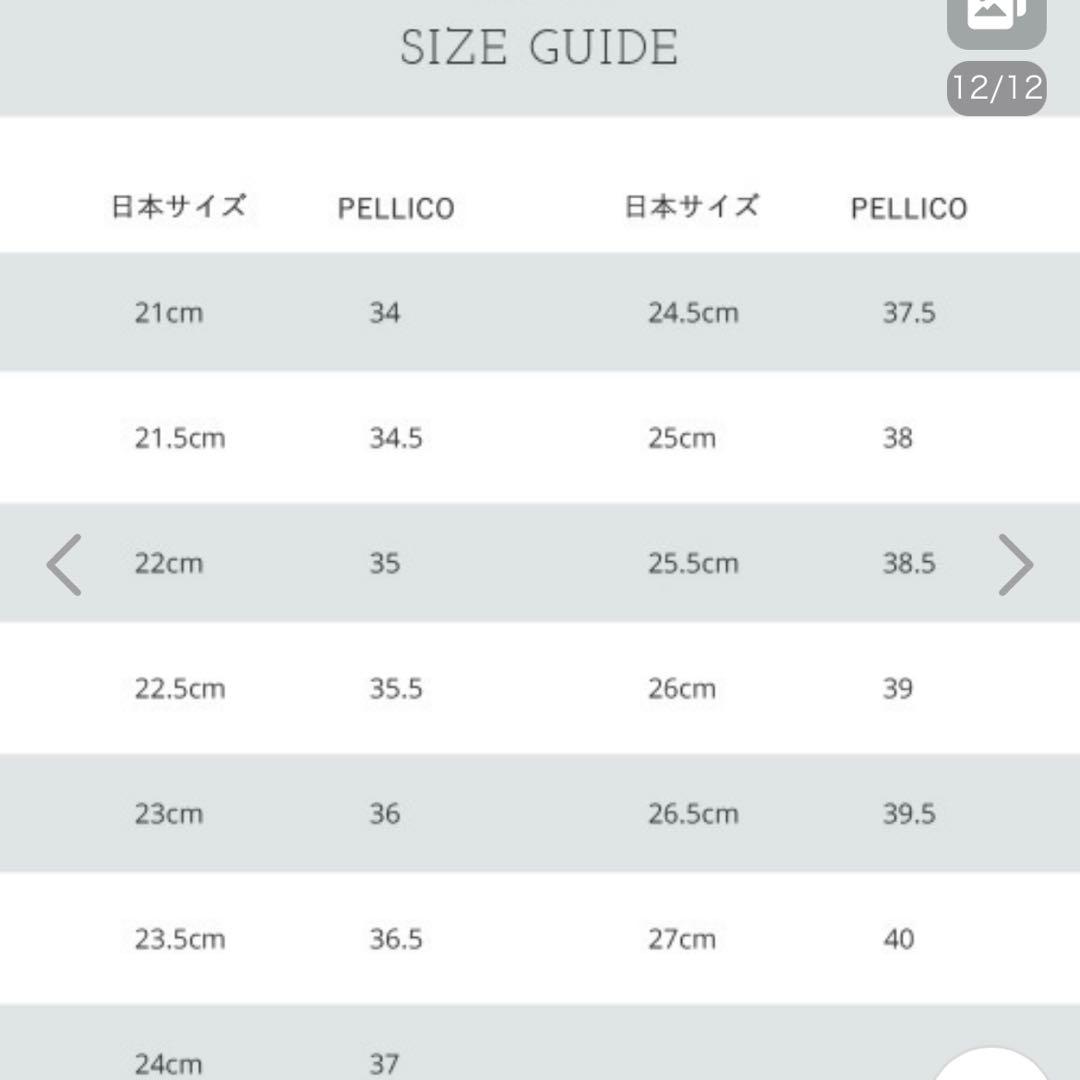This screenshot has width=1080, height=1080.
Task: Select PELLICO size 36
Action: click(x=385, y=814)
